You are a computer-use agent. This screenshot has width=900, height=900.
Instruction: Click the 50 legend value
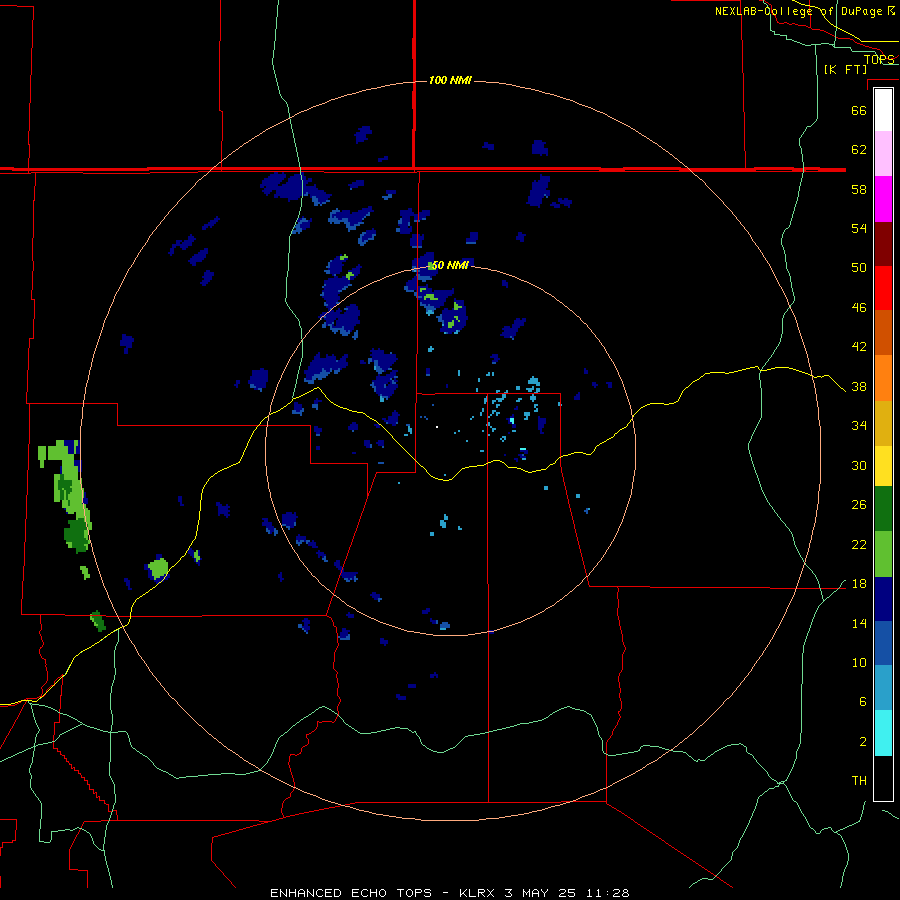(x=859, y=268)
